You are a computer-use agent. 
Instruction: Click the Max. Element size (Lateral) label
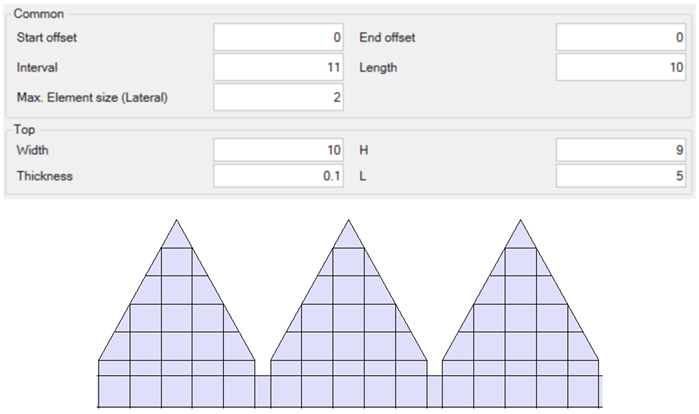click(91, 98)
